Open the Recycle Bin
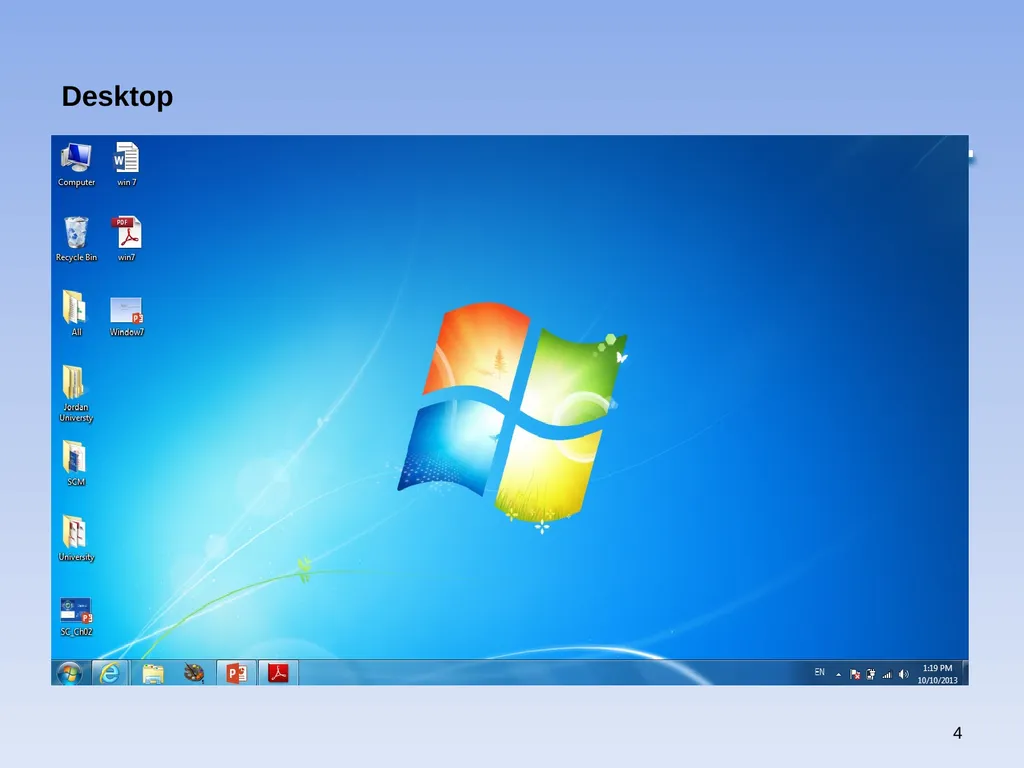The height and width of the screenshot is (768, 1024). point(76,239)
